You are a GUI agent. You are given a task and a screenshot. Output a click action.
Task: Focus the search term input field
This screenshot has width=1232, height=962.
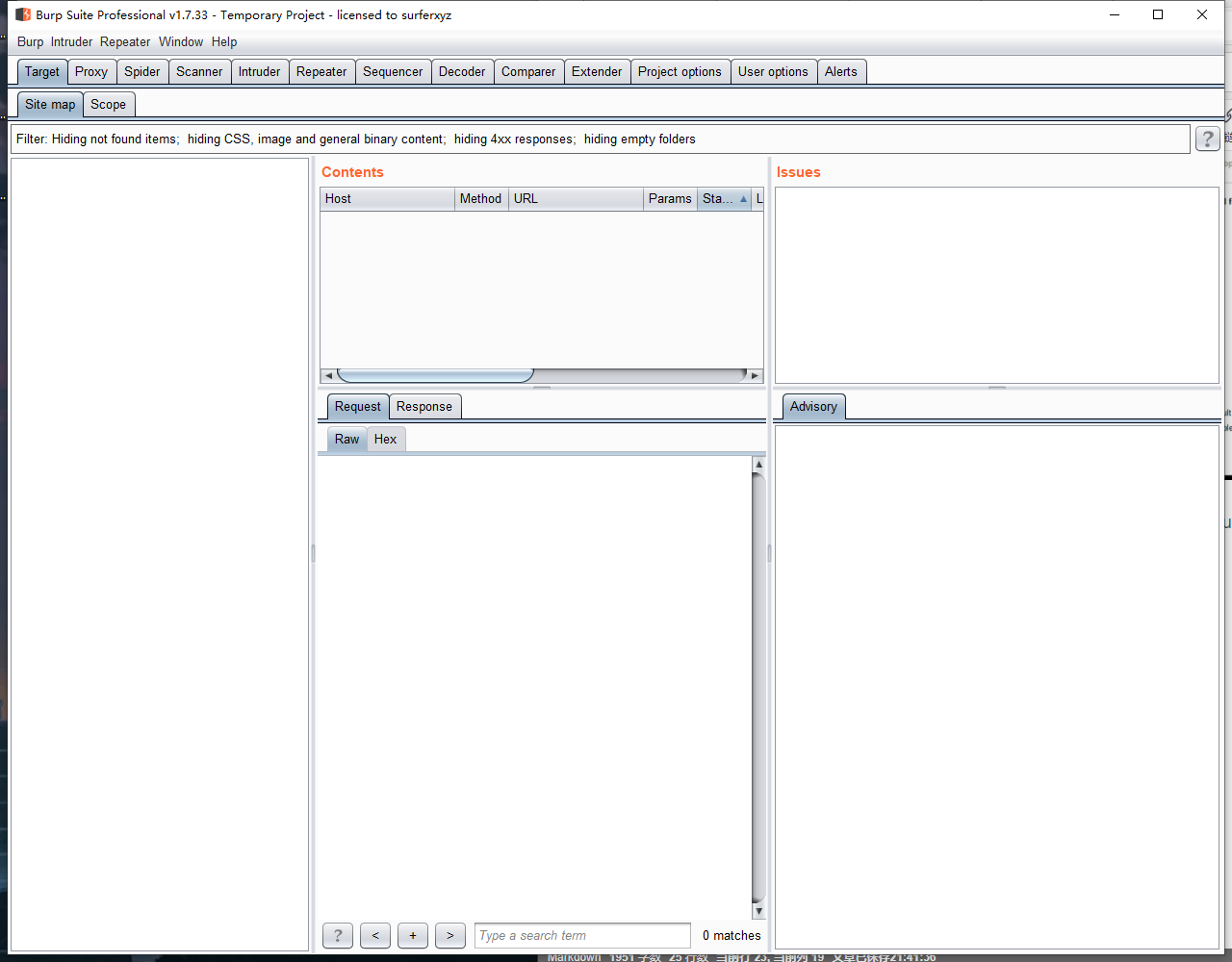(x=582, y=935)
